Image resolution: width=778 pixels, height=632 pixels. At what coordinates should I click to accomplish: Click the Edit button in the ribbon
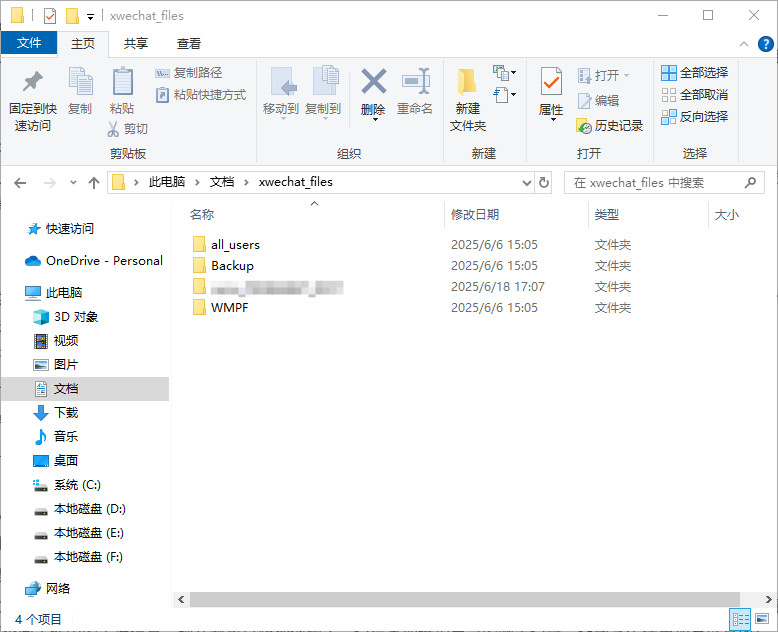[x=598, y=101]
